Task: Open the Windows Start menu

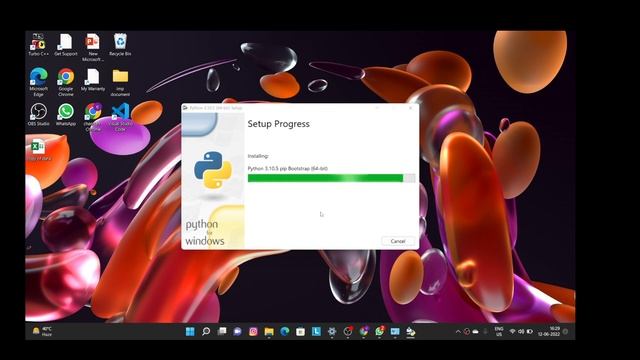Action: point(190,331)
